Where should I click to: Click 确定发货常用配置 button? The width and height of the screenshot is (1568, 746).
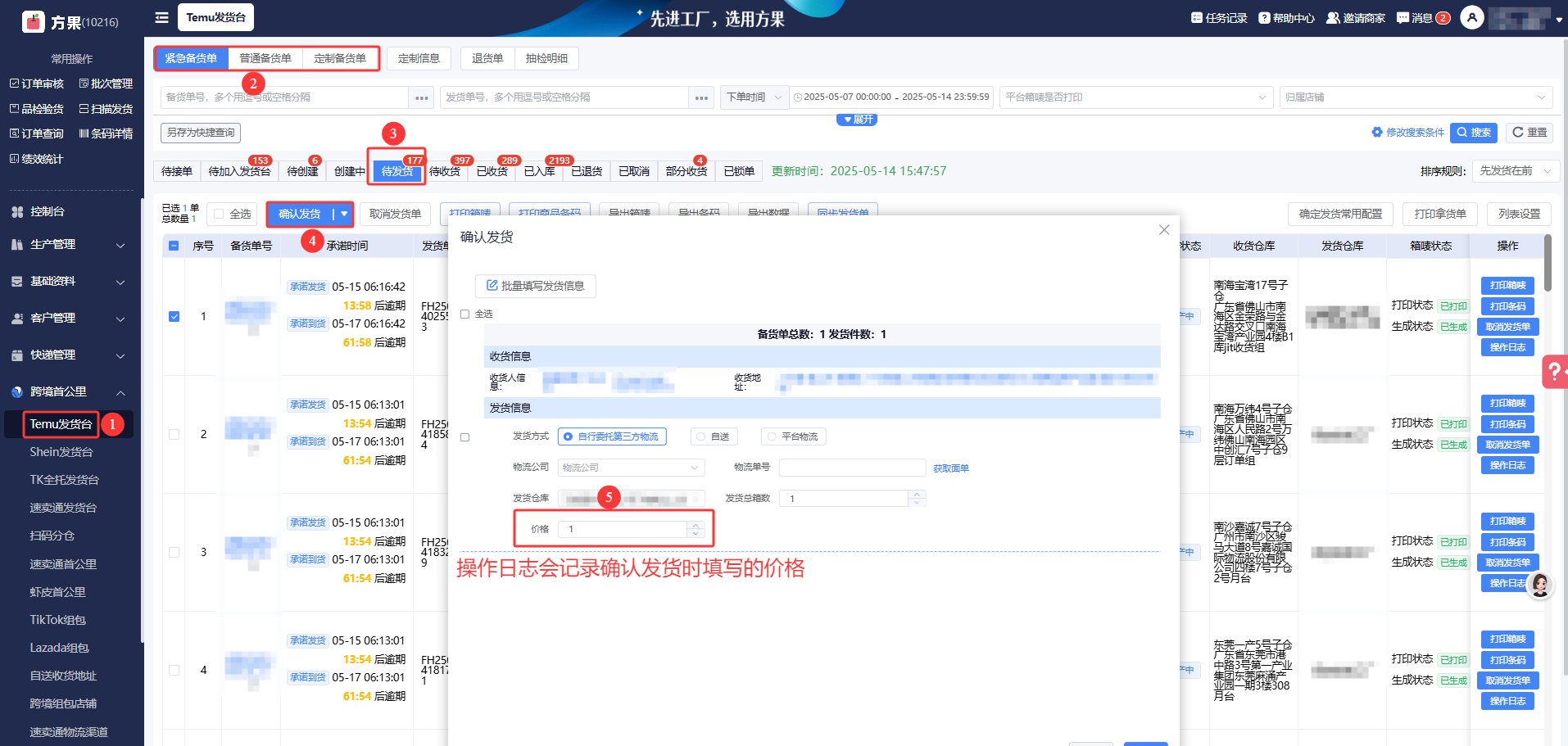pyautogui.click(x=1340, y=214)
